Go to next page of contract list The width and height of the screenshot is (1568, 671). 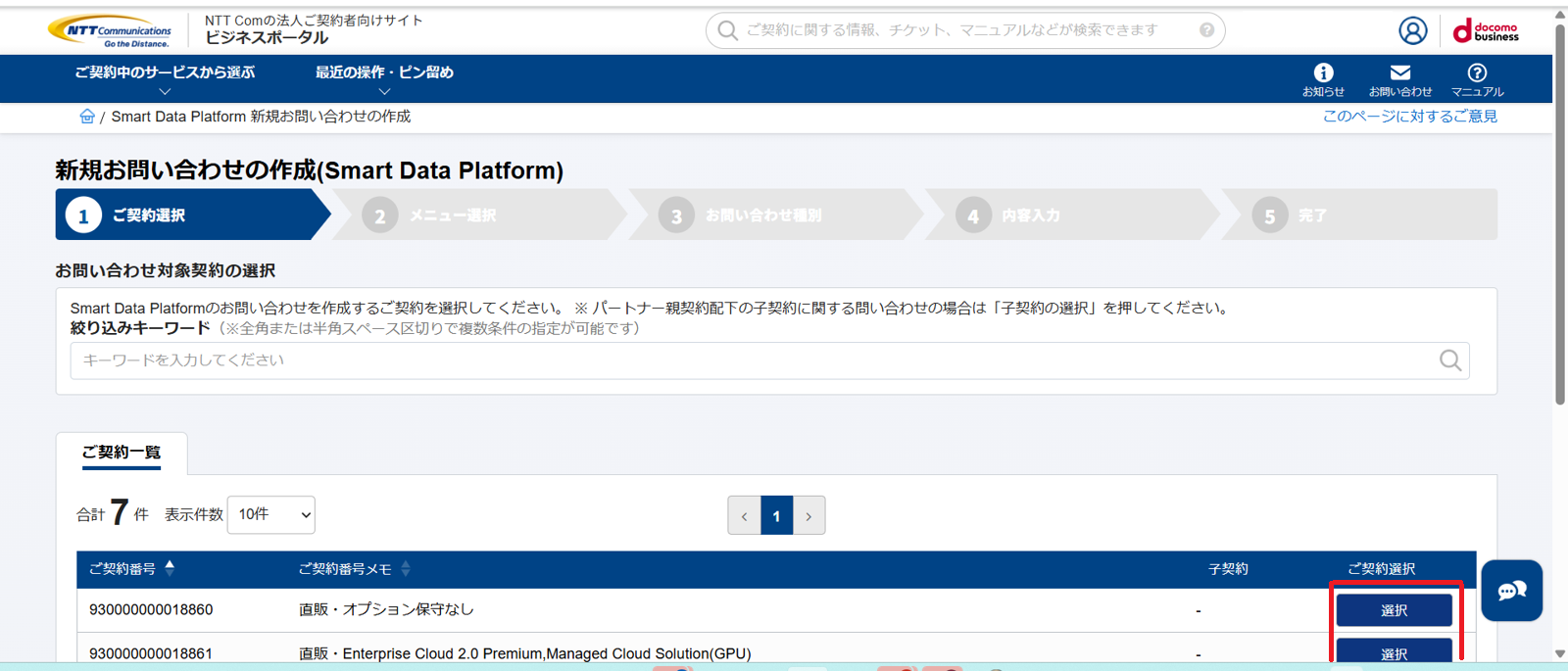click(808, 515)
